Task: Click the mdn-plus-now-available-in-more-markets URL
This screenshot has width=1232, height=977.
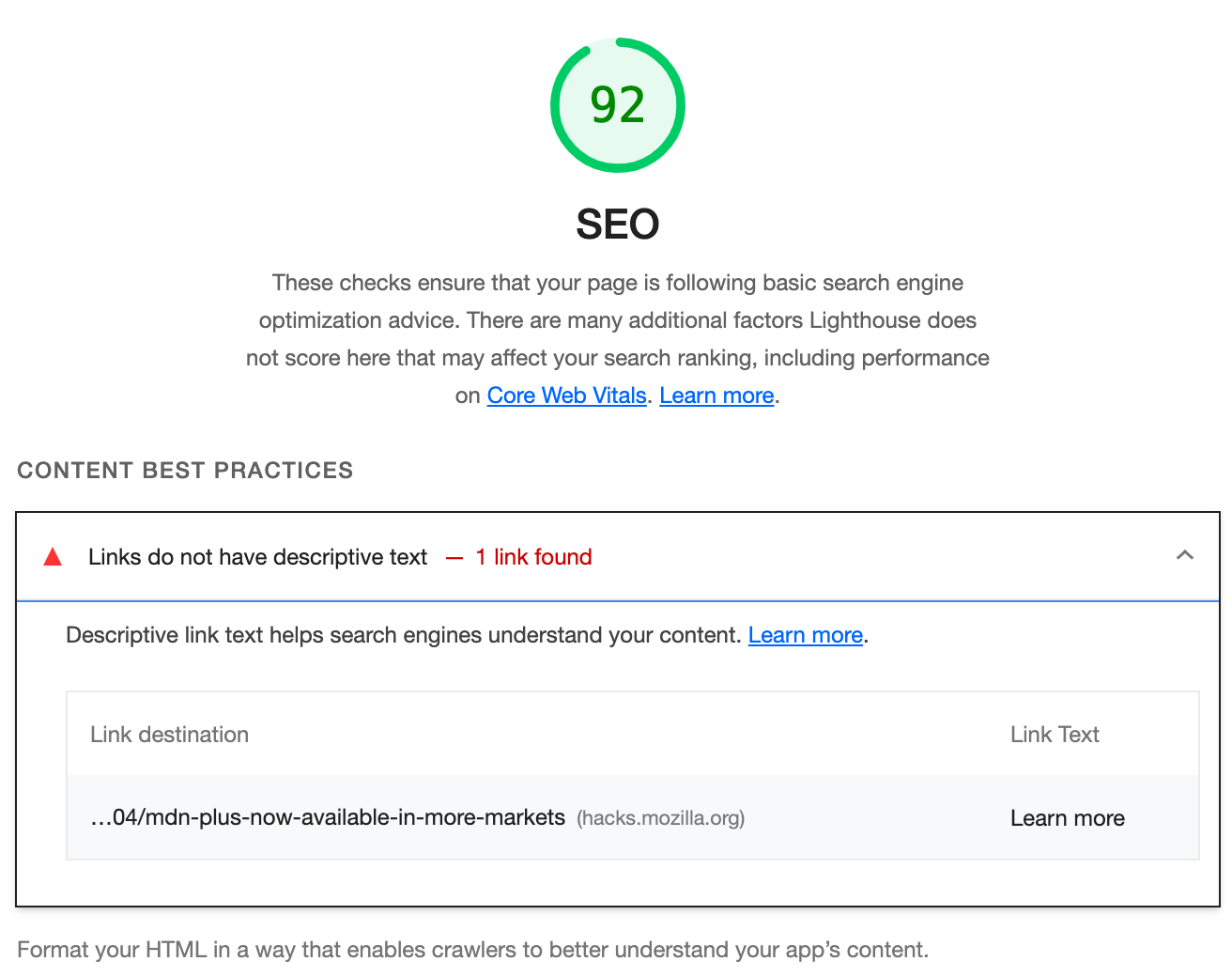Action: pos(328,817)
